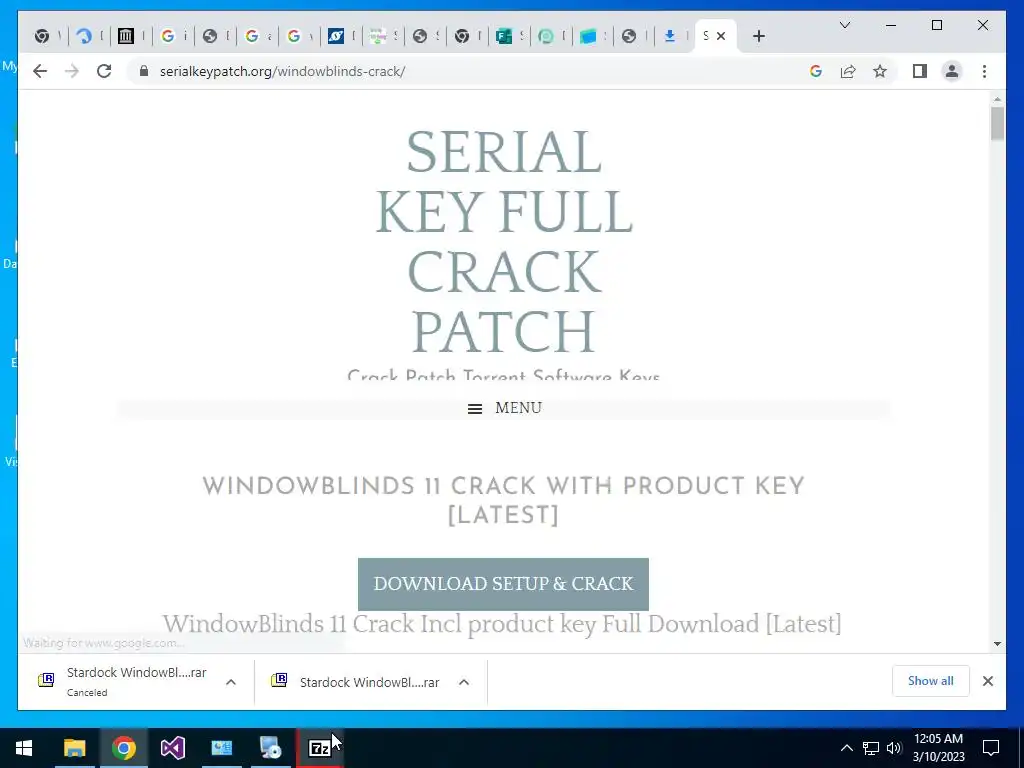Go back to the previous page
The image size is (1024, 768).
pos(40,71)
